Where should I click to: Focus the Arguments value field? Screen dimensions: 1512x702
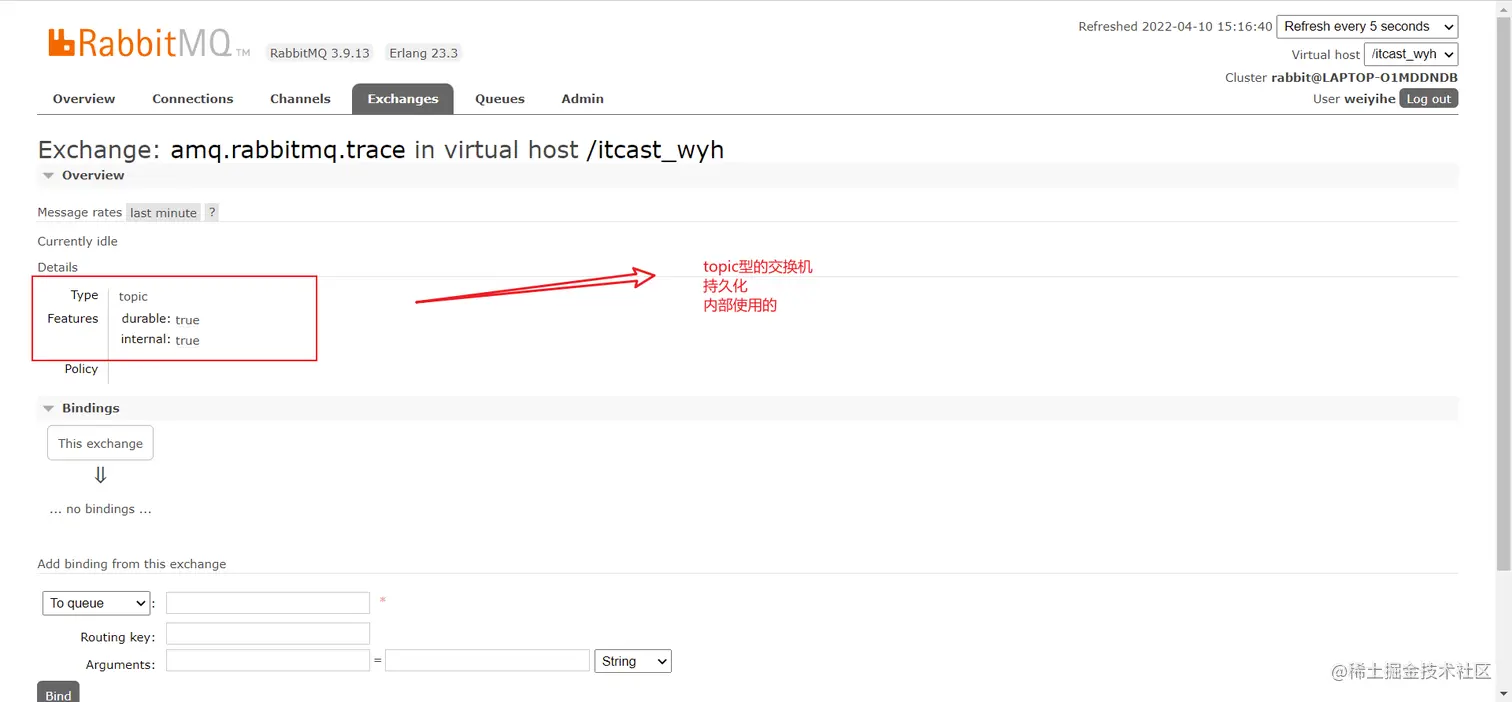(487, 661)
